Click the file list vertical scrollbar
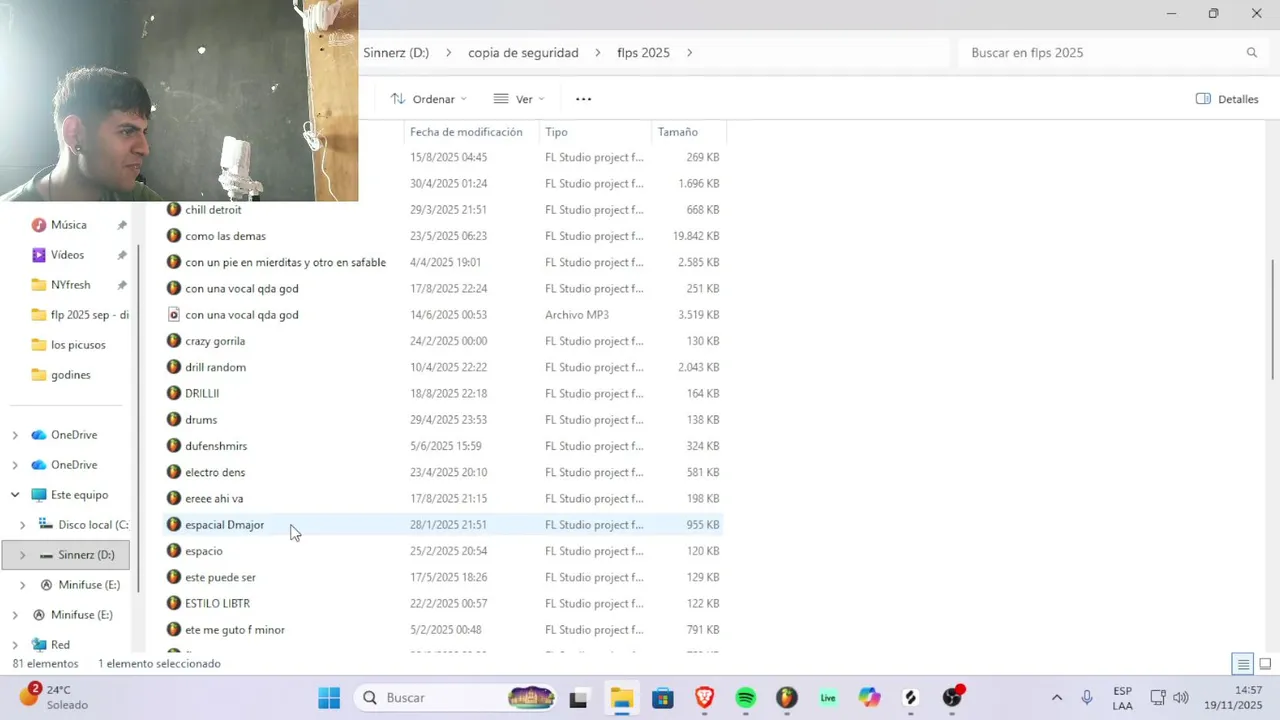The height and width of the screenshot is (720, 1280). [1273, 318]
